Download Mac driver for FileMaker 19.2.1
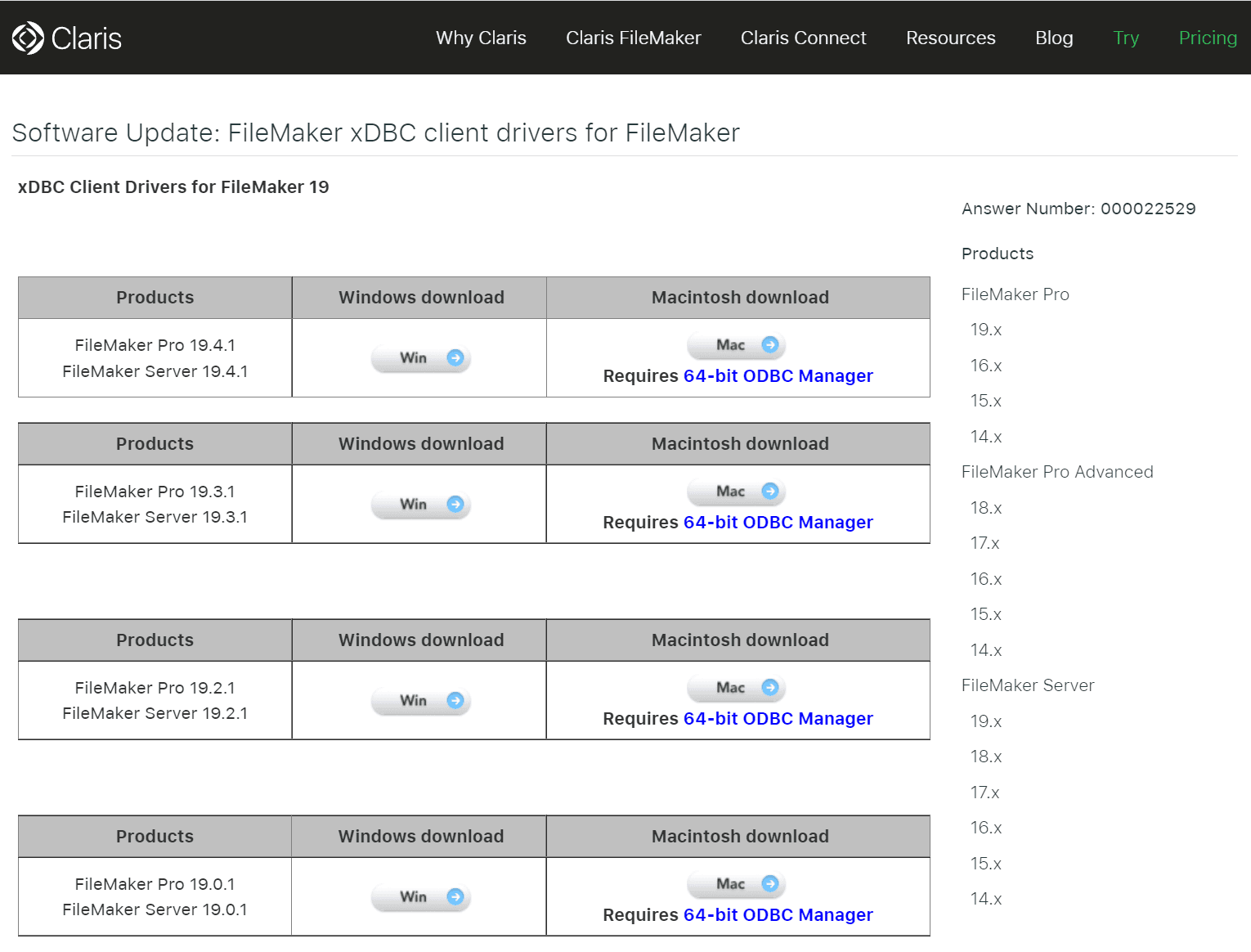The height and width of the screenshot is (952, 1251). (x=737, y=688)
